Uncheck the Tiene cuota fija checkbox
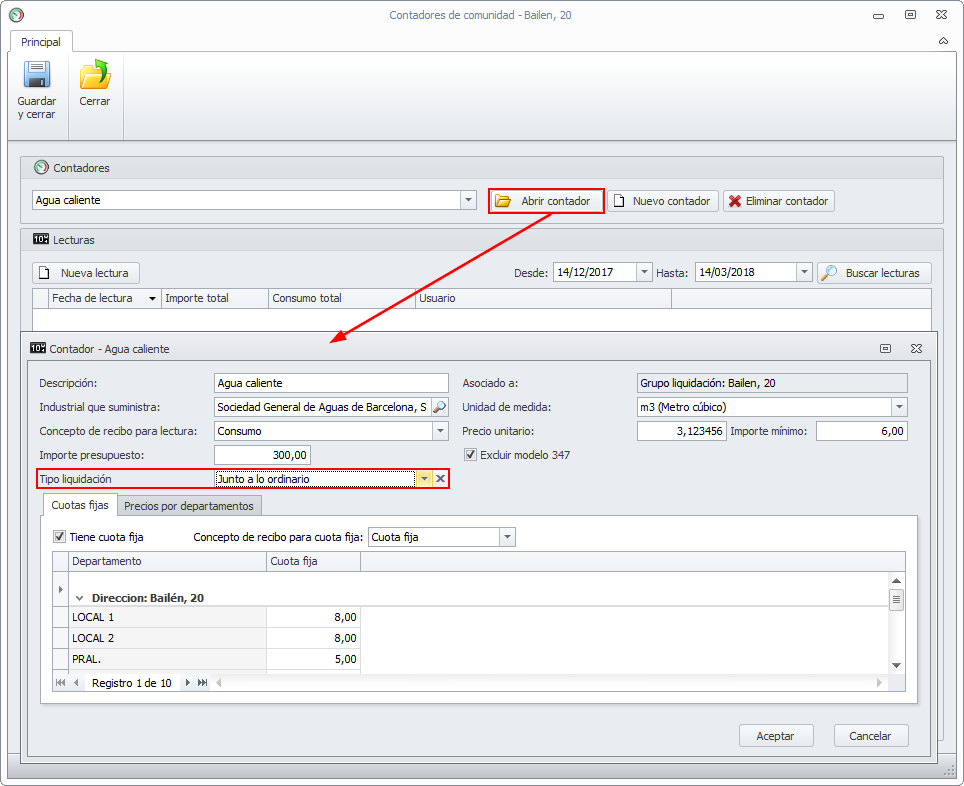This screenshot has width=964, height=786. tap(59, 537)
